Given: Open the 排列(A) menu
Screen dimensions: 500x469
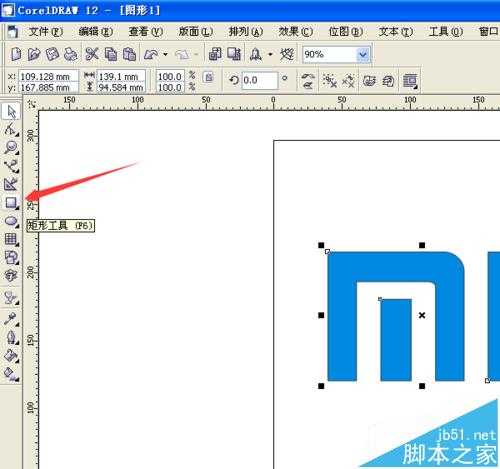Looking at the screenshot, I should tap(245, 32).
